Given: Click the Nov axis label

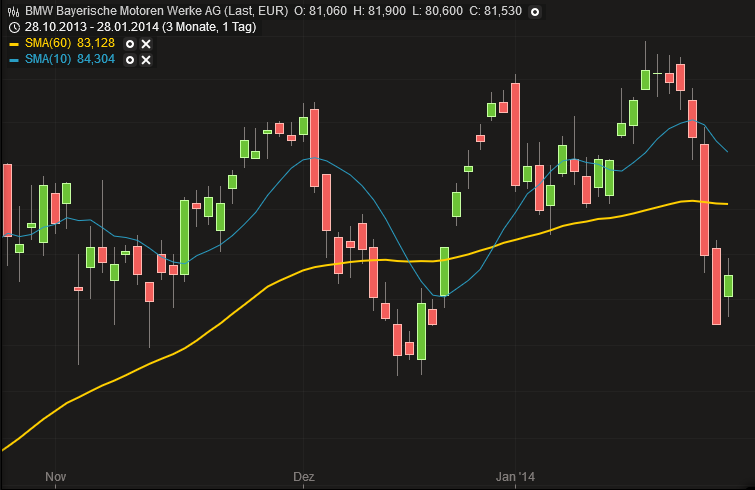Looking at the screenshot, I should tap(55, 477).
